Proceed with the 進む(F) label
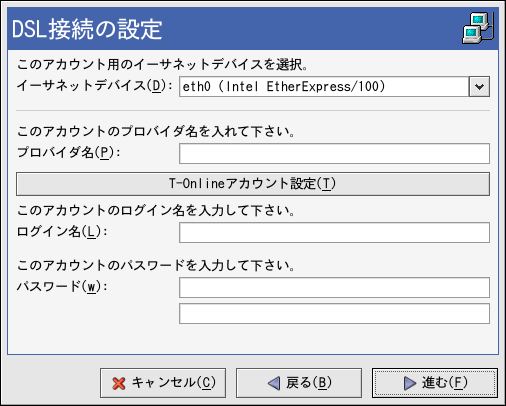Image resolution: width=506 pixels, height=406 pixels. click(445, 383)
